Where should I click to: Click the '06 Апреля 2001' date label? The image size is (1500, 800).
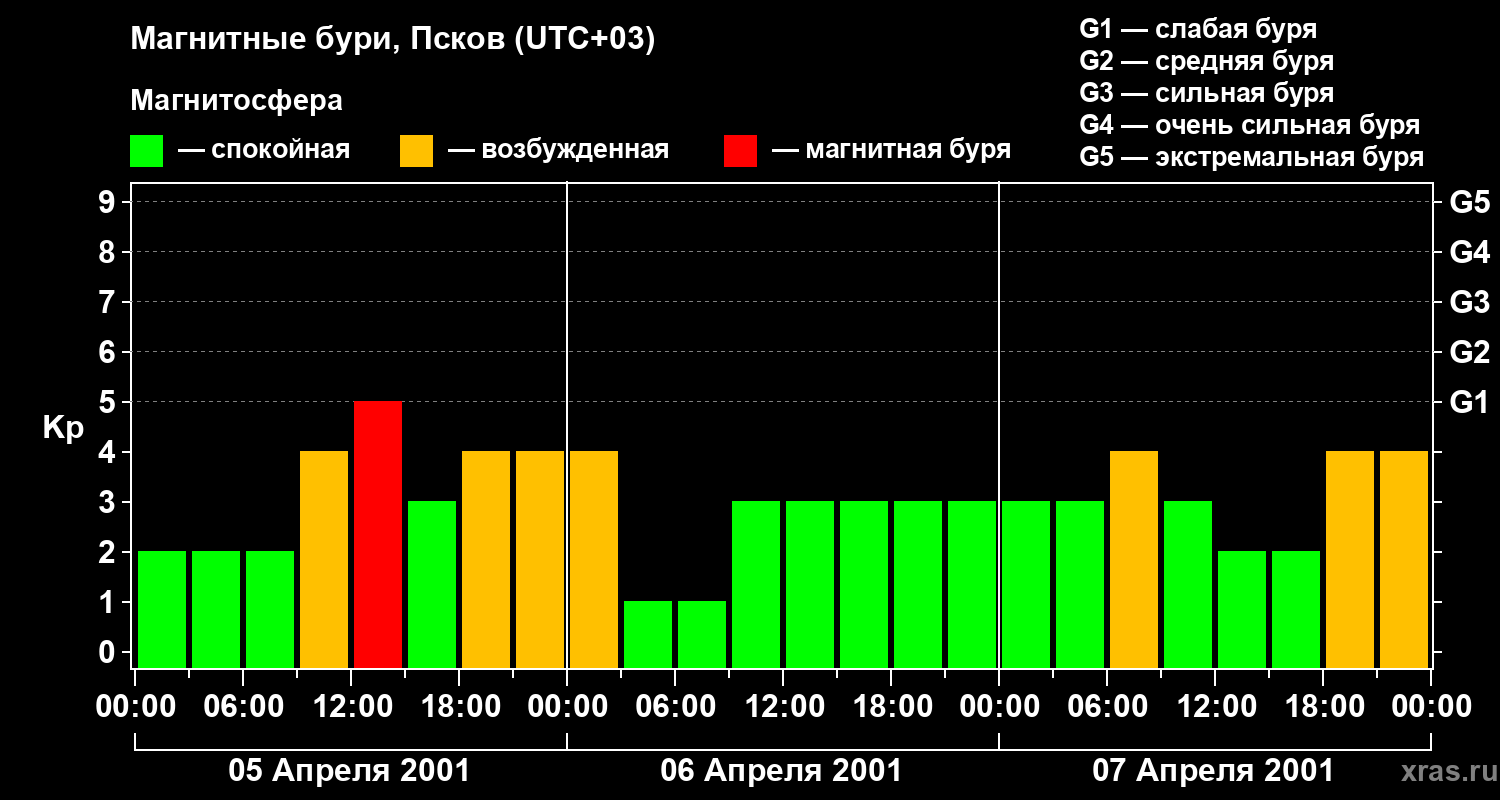pos(781,771)
